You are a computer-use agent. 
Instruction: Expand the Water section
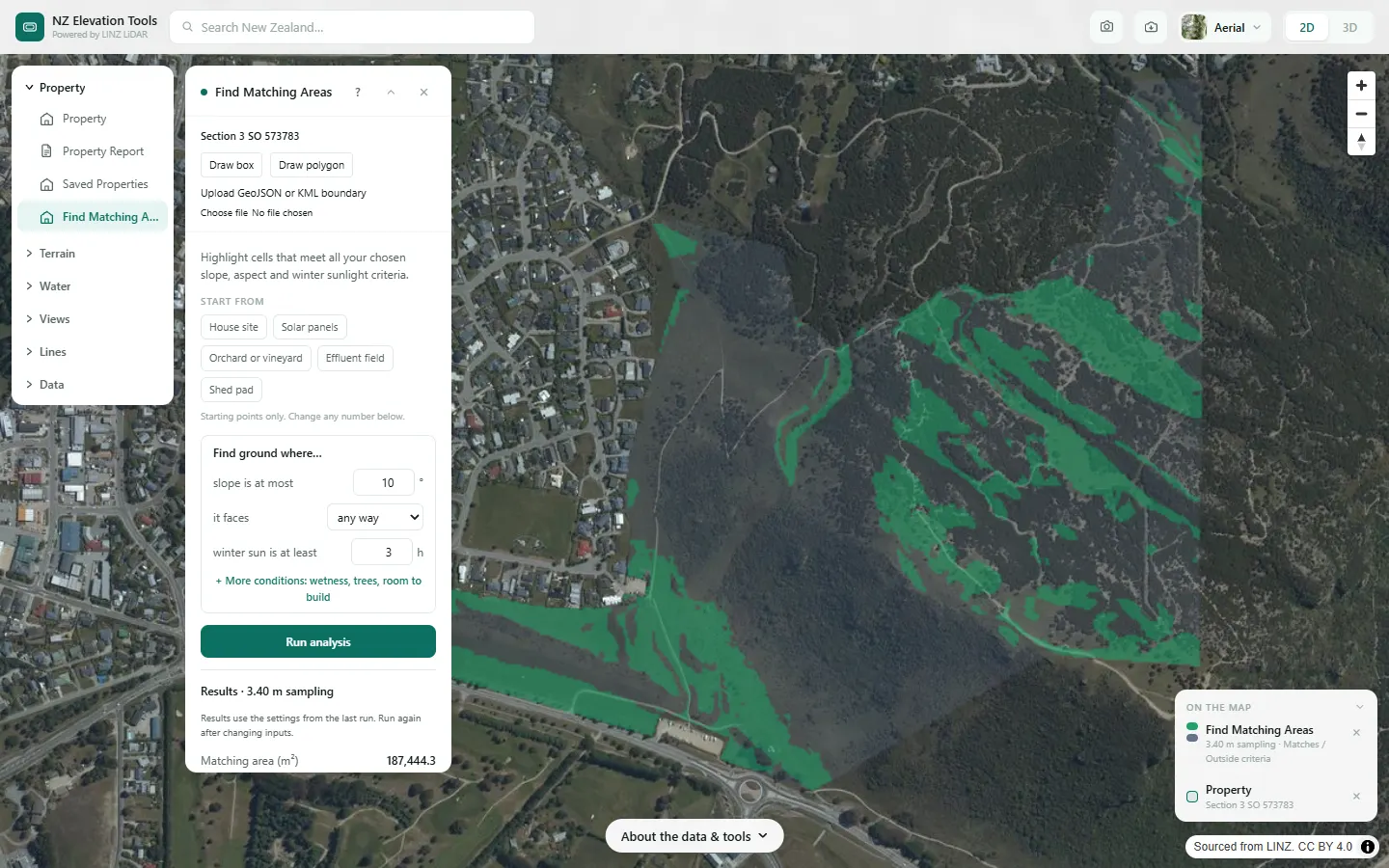(x=93, y=286)
